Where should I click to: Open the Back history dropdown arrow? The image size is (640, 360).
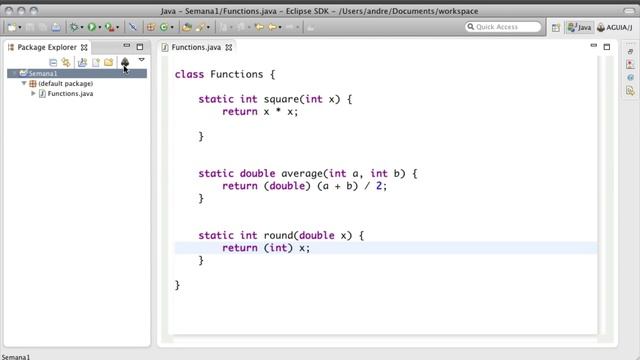280,27
